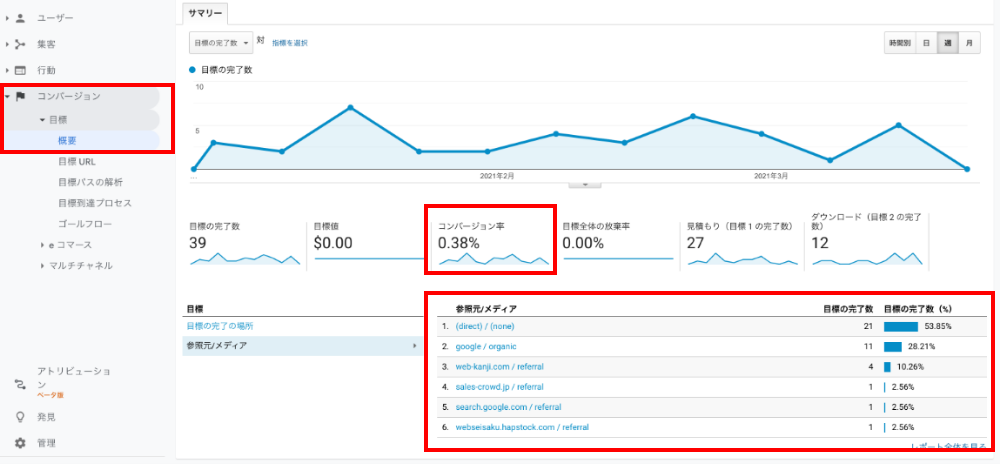Click the Behavior (行動) panel icon

click(x=20, y=70)
